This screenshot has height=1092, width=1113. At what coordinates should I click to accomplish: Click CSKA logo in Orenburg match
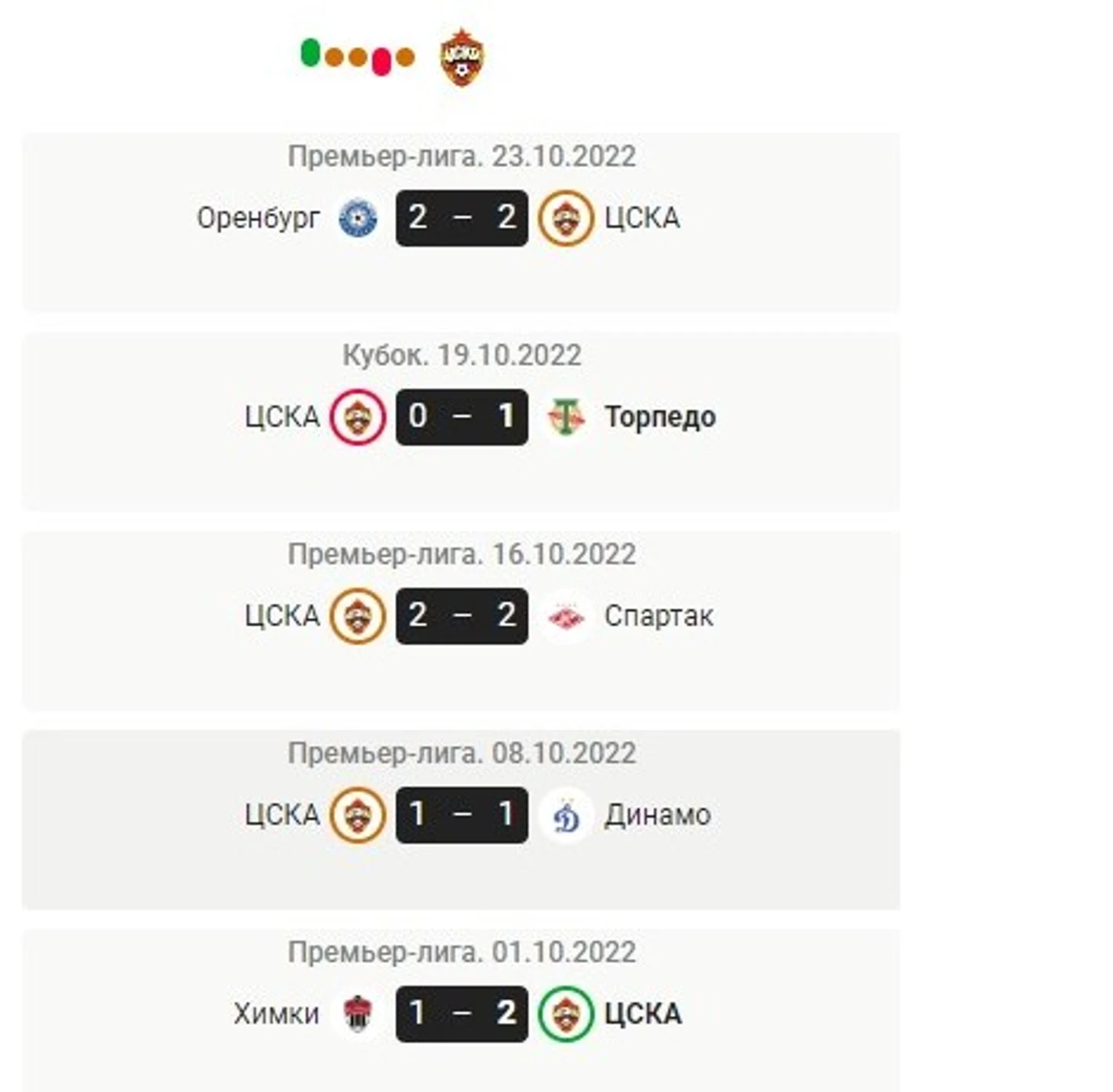click(x=566, y=218)
